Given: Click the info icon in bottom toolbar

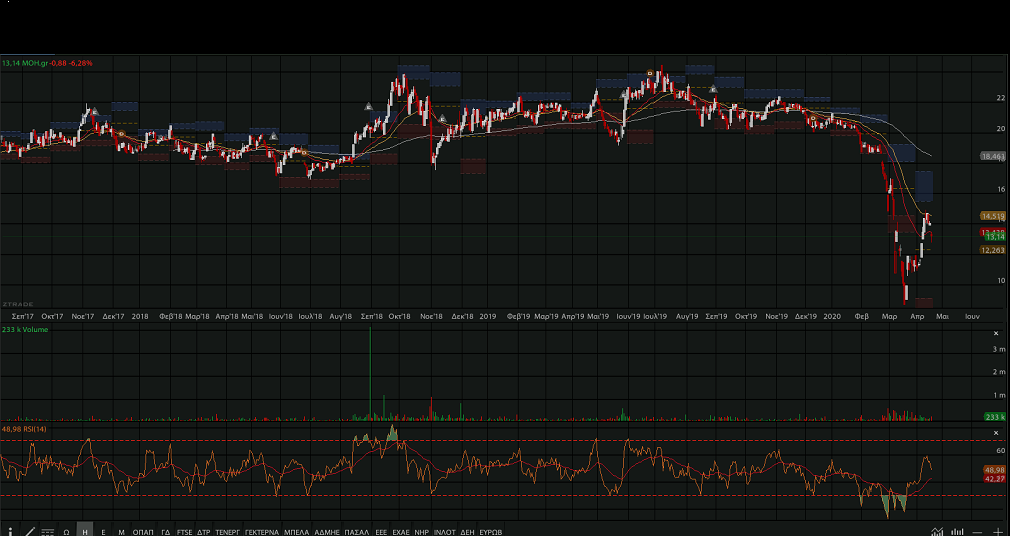Looking at the screenshot, I should 11,531.
